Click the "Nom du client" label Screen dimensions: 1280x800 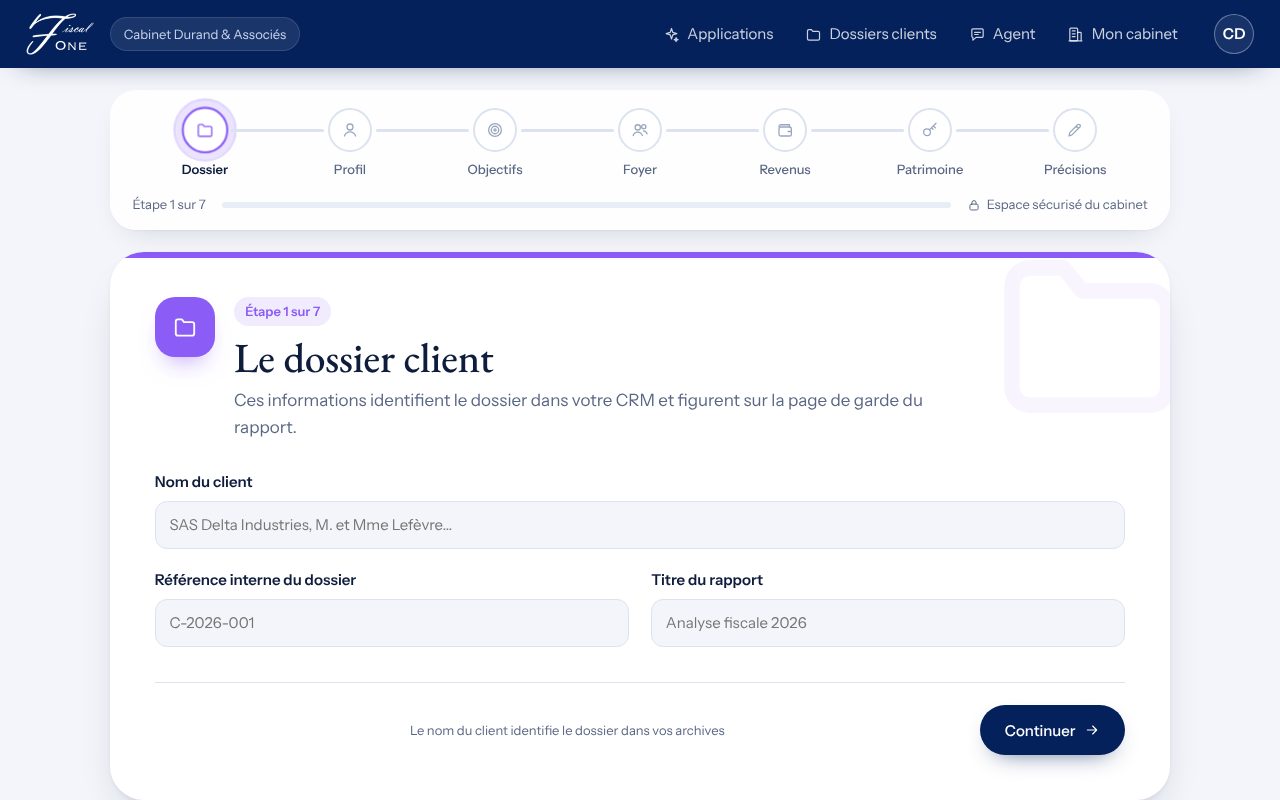point(203,482)
